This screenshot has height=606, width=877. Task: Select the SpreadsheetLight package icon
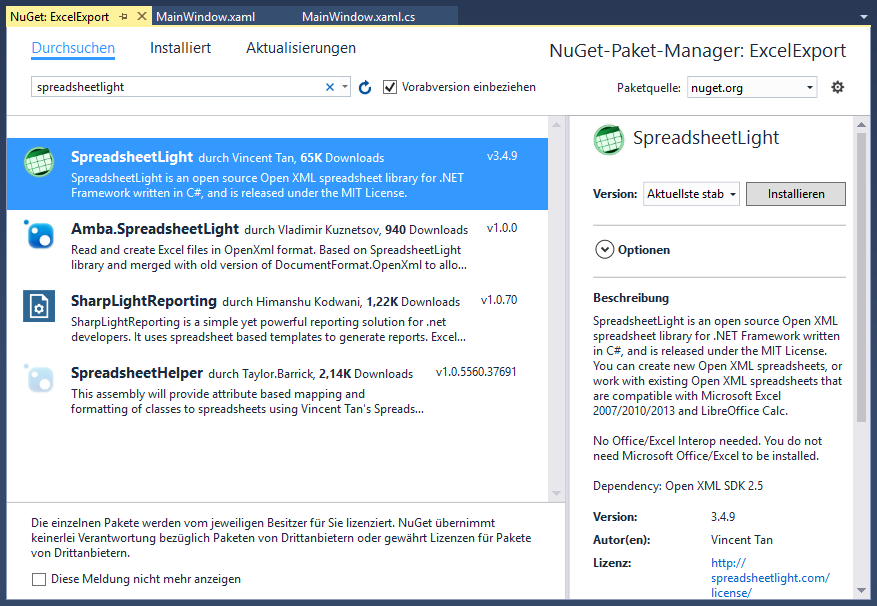[x=38, y=160]
